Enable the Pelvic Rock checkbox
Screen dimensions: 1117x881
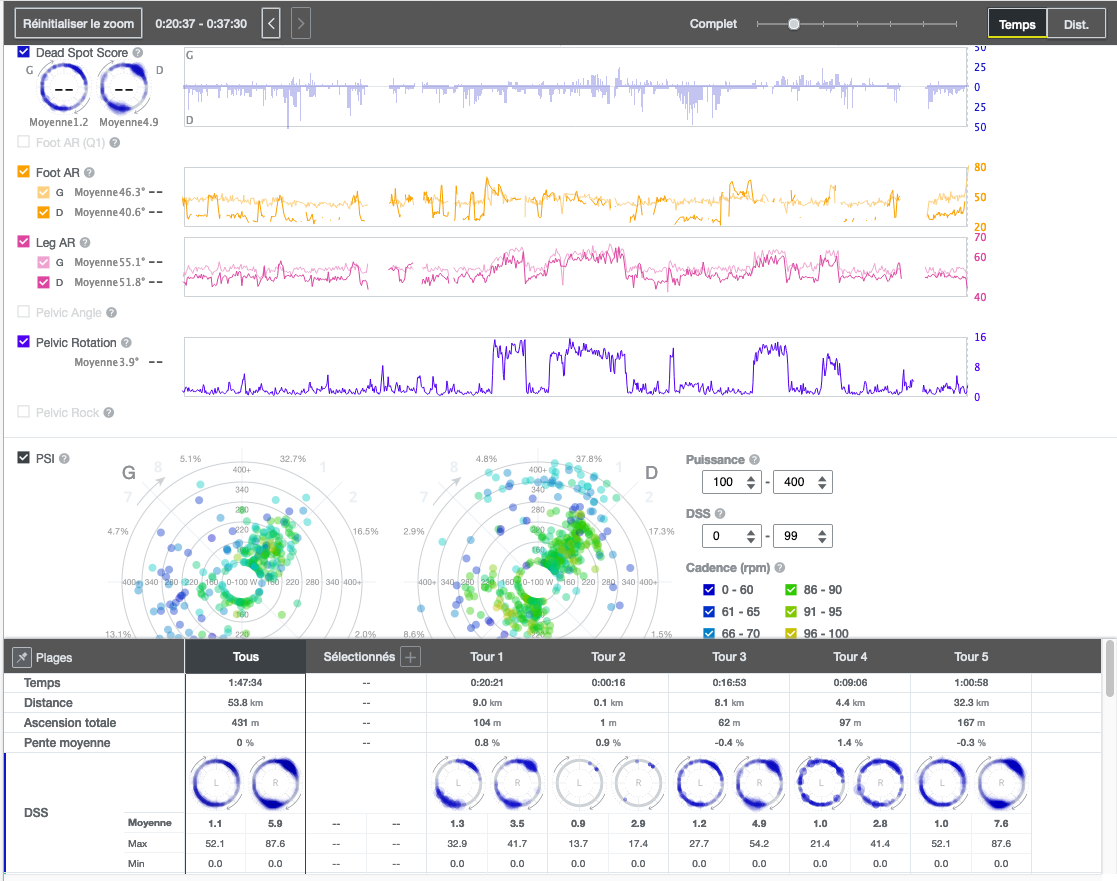point(24,412)
